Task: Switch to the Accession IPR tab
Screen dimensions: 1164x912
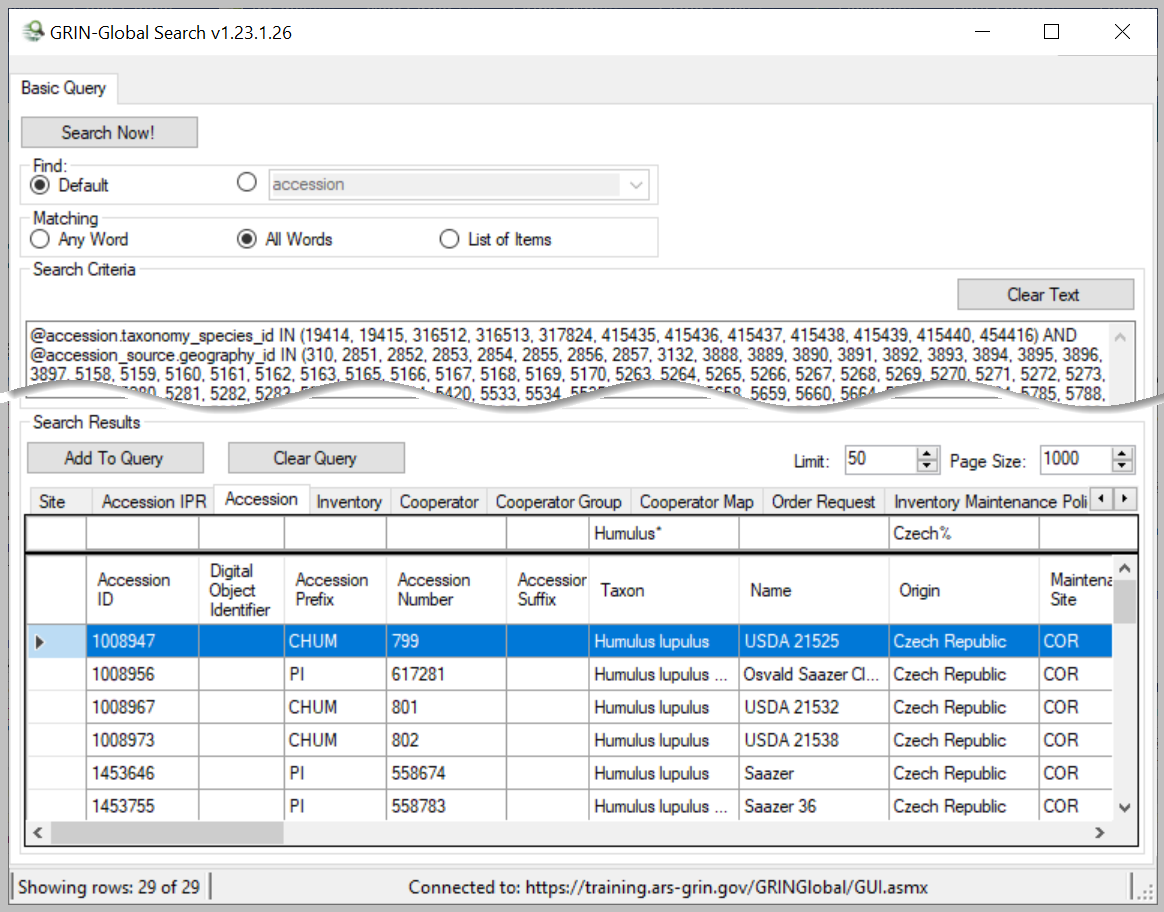Action: 154,502
